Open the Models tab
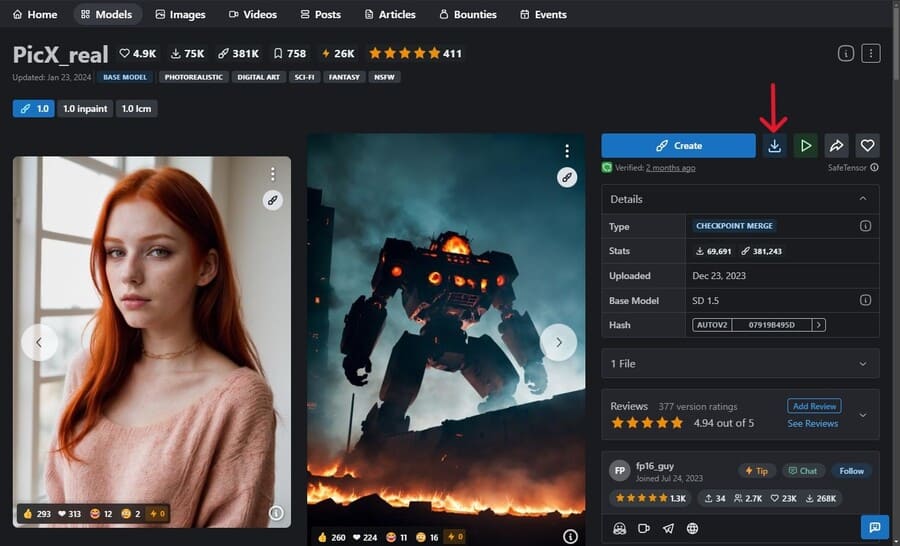 (107, 14)
